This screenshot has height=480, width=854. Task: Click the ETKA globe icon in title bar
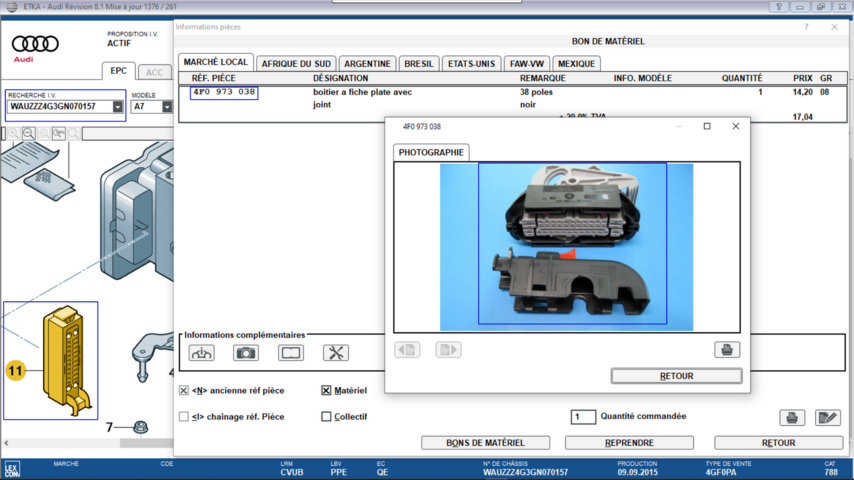(11, 7)
